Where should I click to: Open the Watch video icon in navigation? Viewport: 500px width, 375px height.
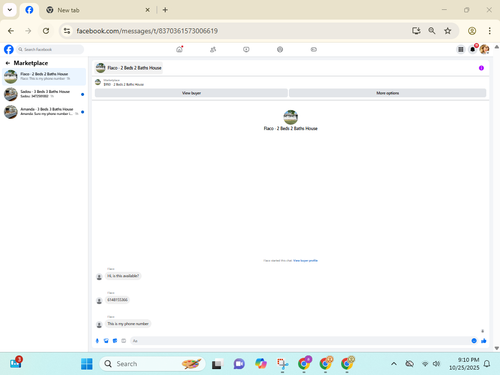coord(246,49)
